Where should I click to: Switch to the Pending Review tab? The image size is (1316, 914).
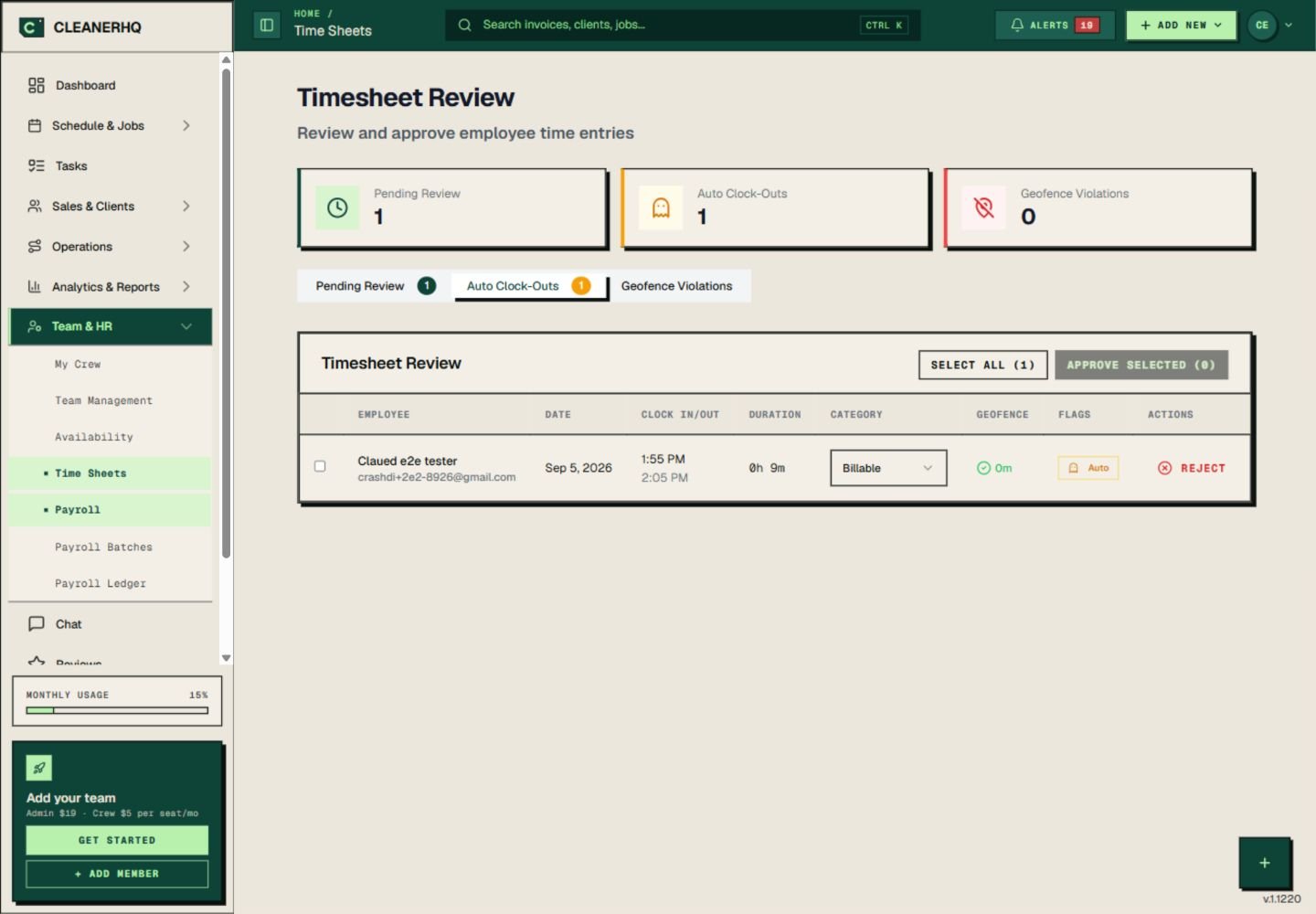click(375, 286)
